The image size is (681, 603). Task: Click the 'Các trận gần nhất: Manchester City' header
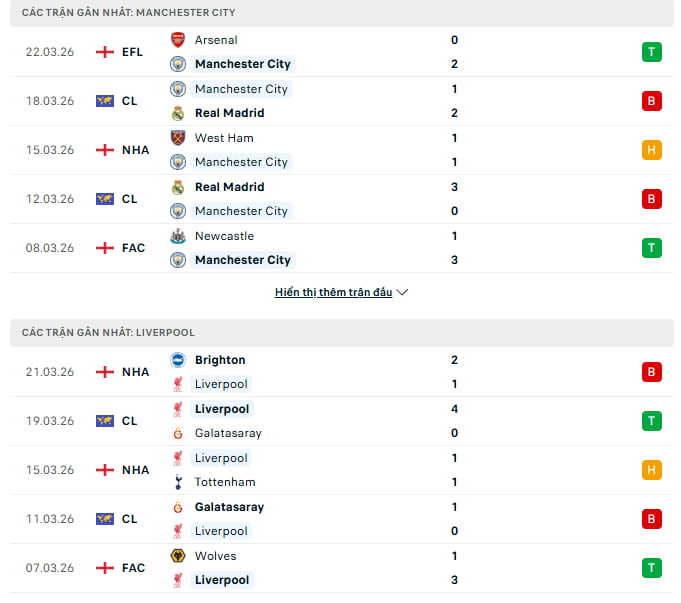tap(129, 12)
